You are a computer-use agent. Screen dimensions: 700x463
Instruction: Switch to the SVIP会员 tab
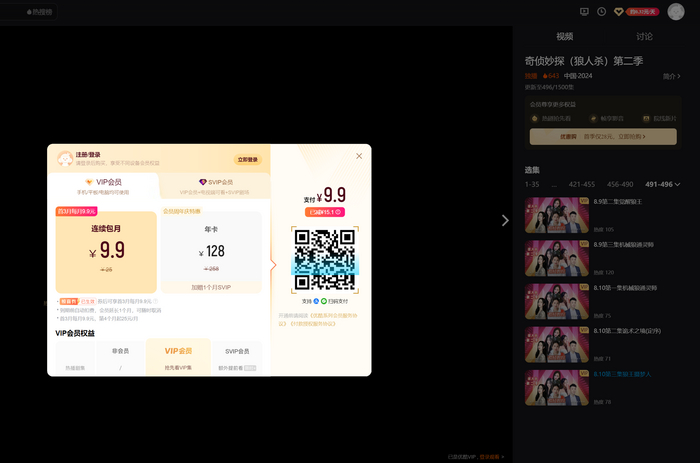point(215,186)
